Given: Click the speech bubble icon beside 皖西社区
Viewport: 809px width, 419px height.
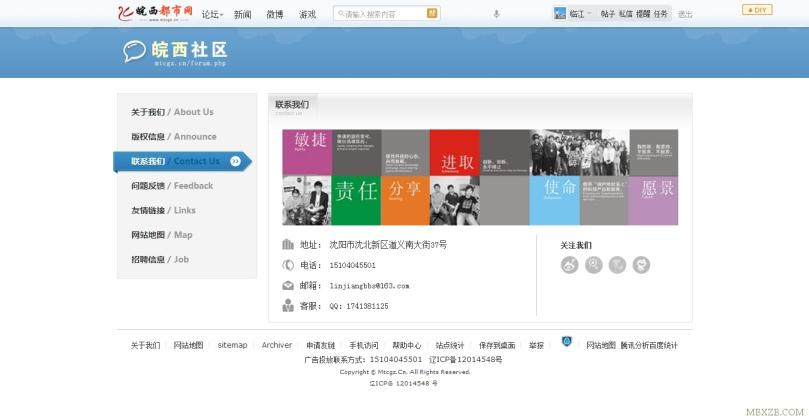Looking at the screenshot, I should point(135,51).
